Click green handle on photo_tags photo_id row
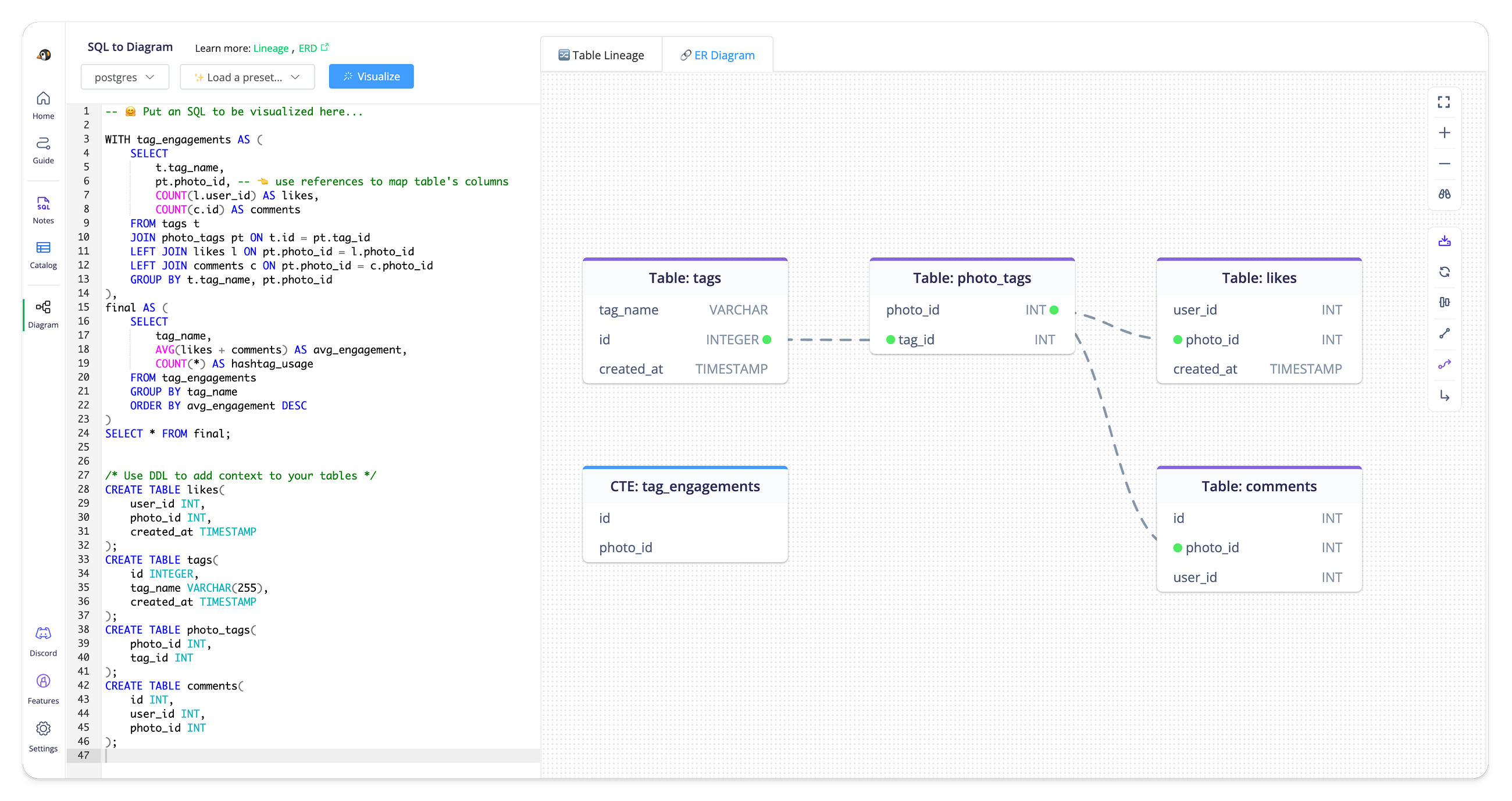 pyautogui.click(x=1054, y=310)
